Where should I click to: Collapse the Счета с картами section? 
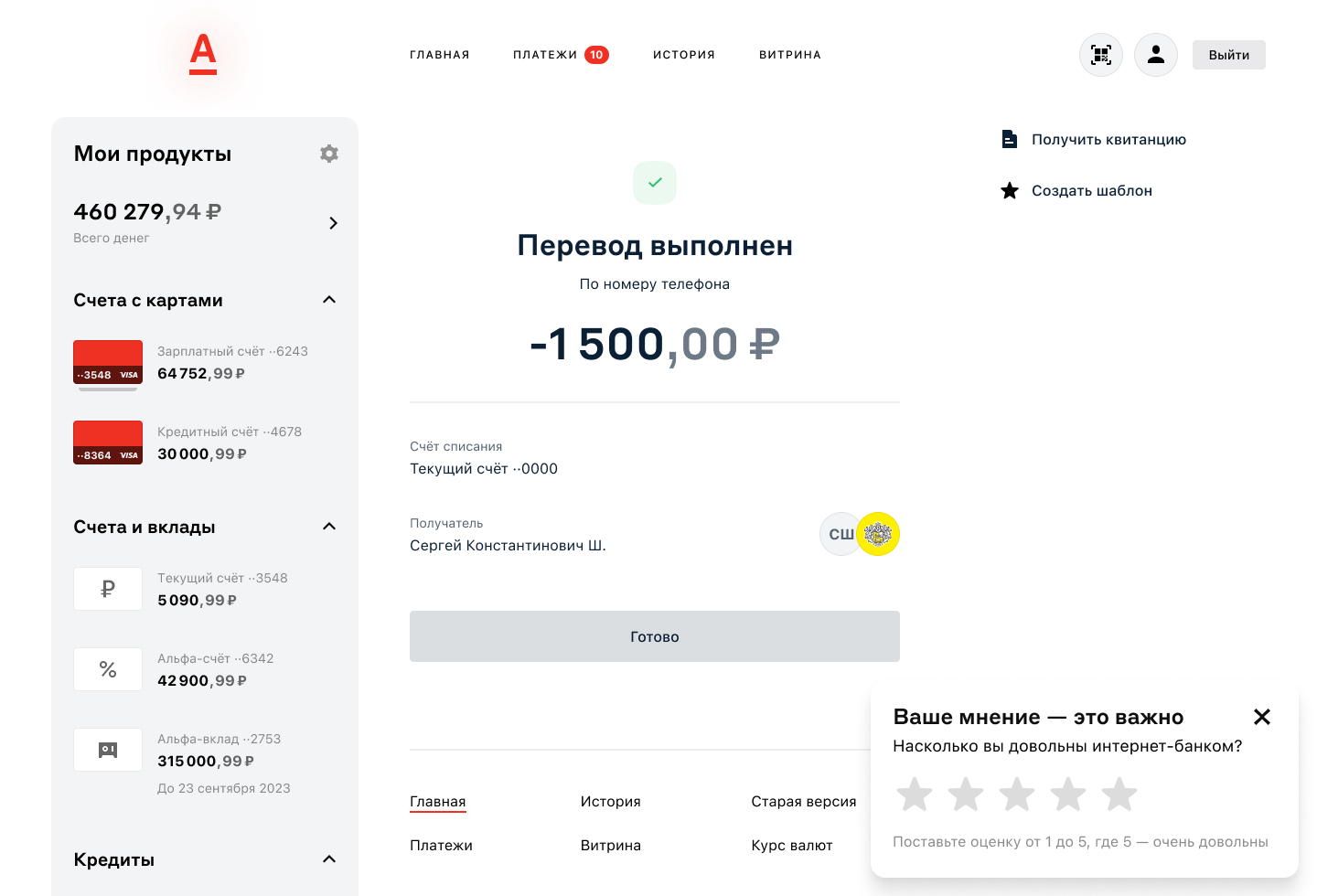pos(329,300)
